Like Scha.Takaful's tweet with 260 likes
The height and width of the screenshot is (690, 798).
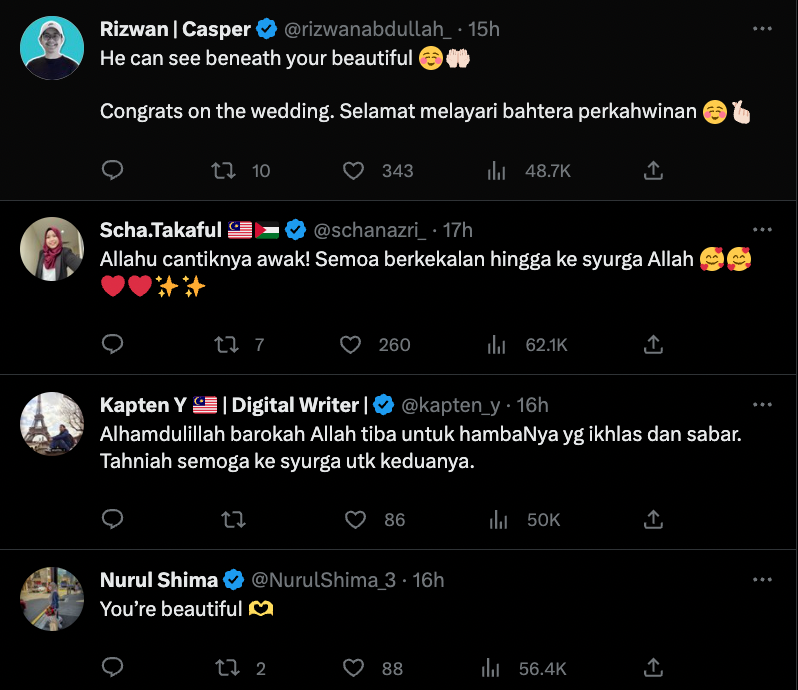[x=350, y=344]
